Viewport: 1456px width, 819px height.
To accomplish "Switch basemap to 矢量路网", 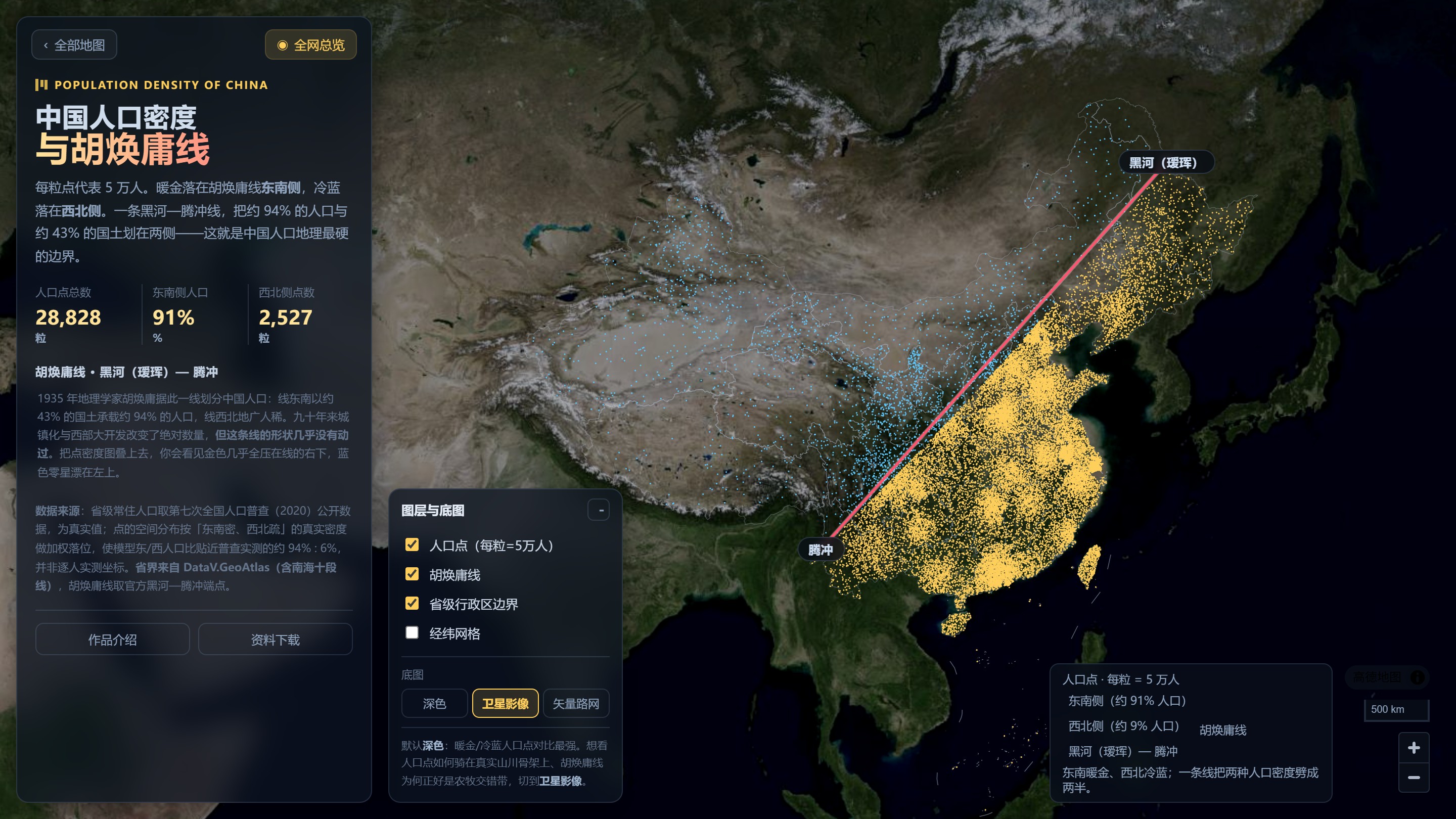I will (576, 704).
